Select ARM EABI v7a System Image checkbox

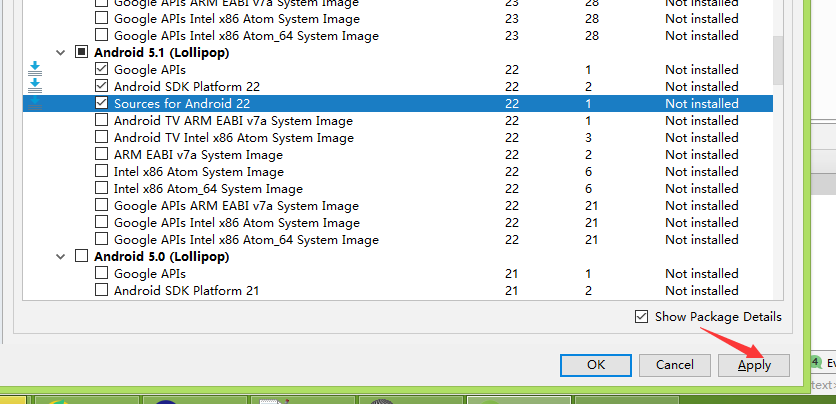pyautogui.click(x=101, y=154)
